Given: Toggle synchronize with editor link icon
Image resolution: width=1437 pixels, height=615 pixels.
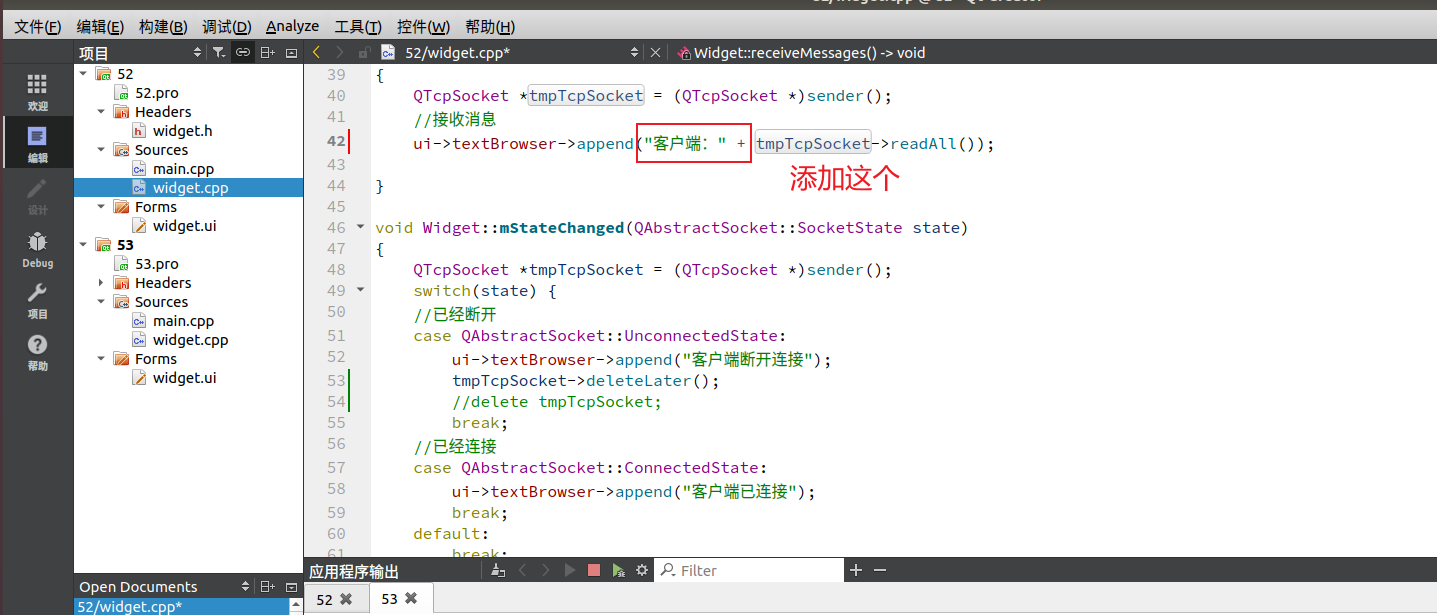Looking at the screenshot, I should (243, 52).
